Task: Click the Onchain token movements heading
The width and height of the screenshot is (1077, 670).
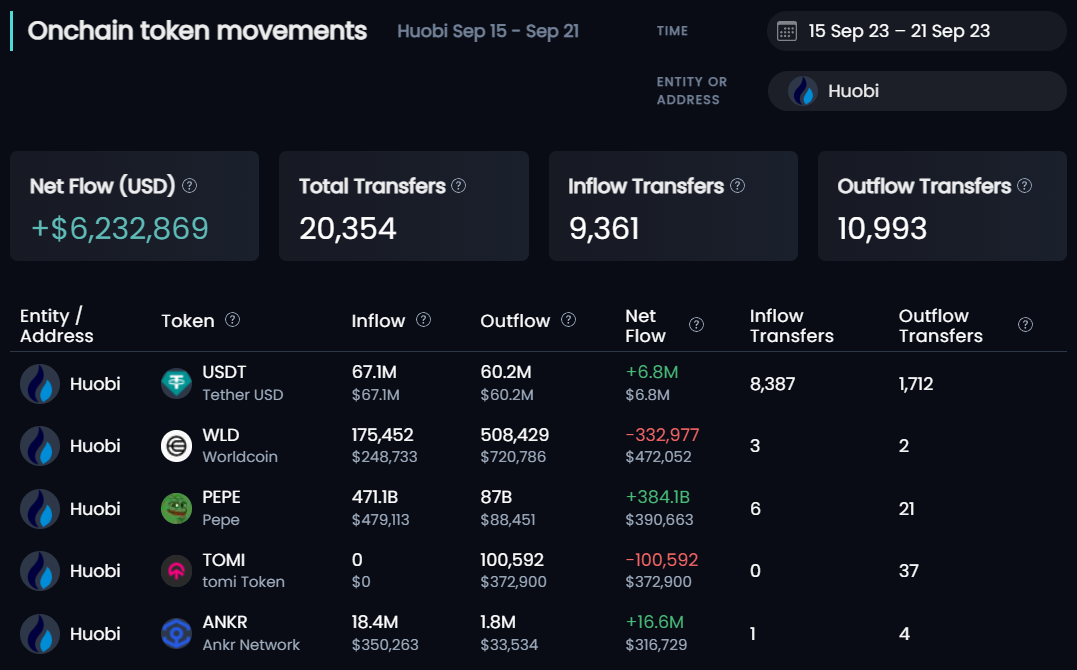Action: pos(197,31)
